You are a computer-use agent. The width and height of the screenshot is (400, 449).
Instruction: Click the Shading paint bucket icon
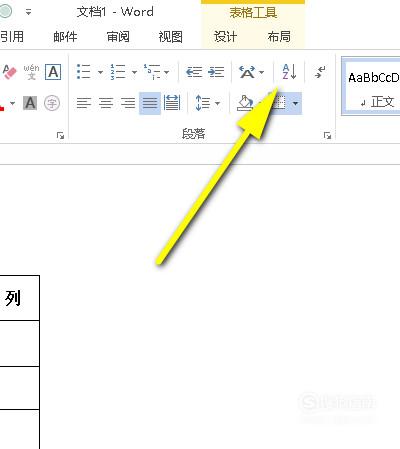click(x=245, y=103)
